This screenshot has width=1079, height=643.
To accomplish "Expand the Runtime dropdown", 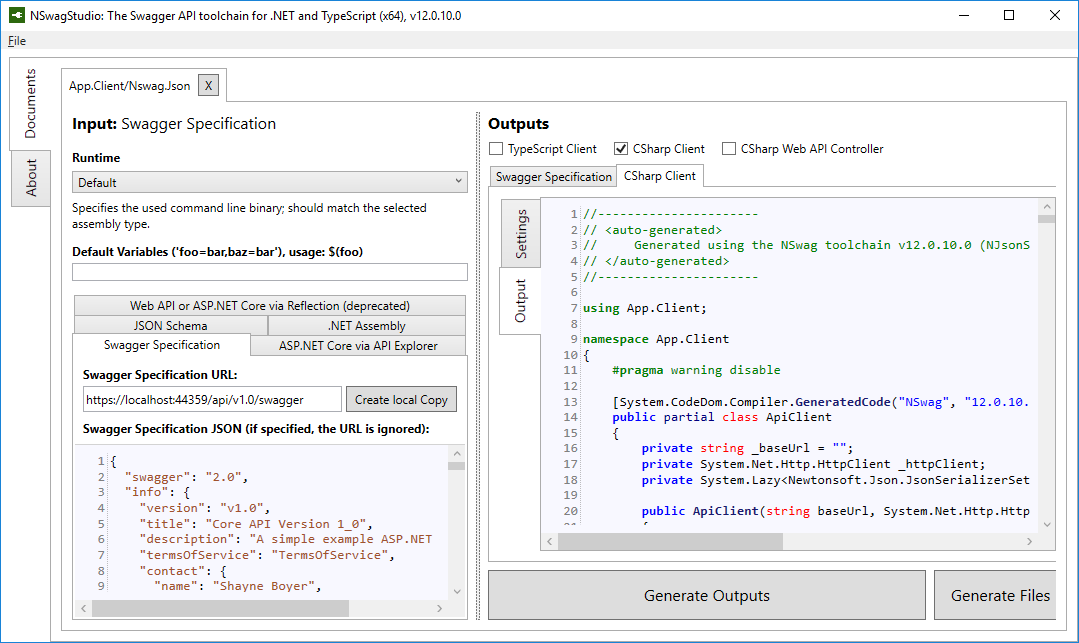I will click(x=269, y=182).
